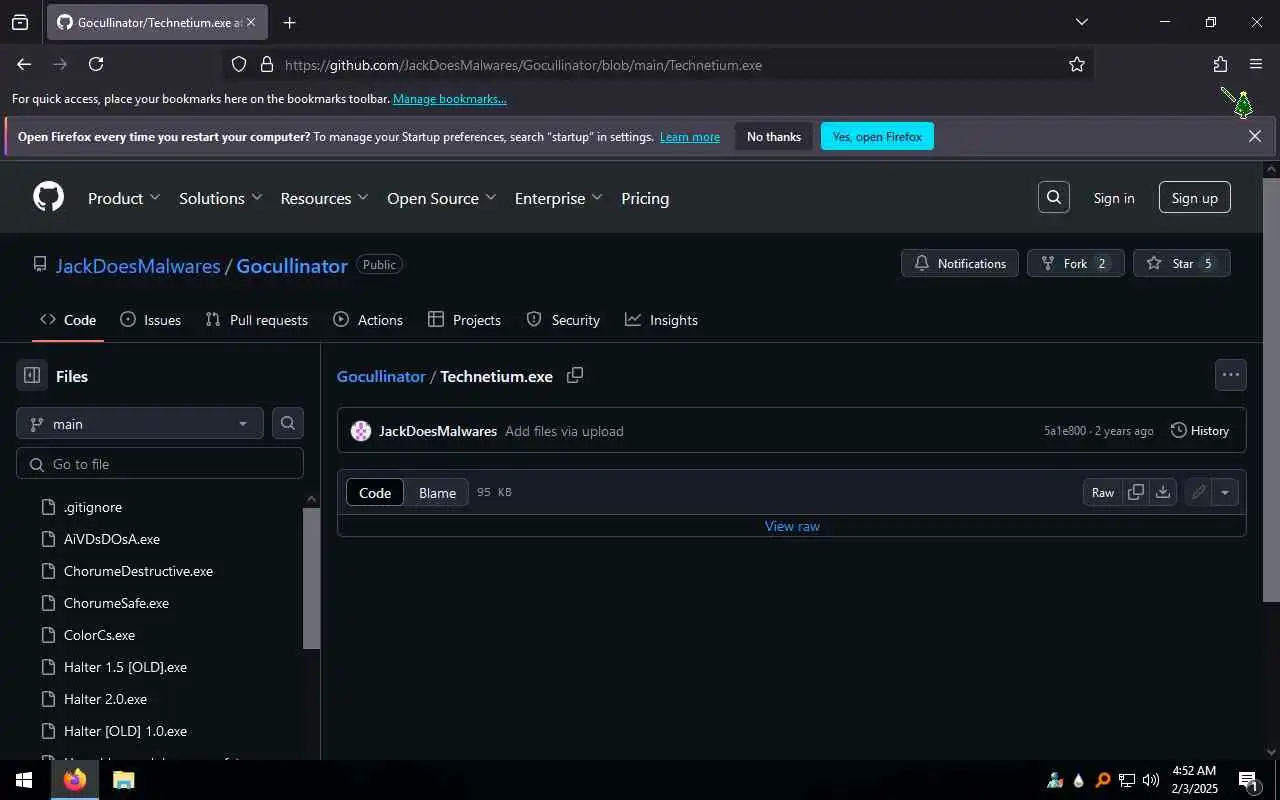Open Firefox extensions puzzle icon

pos(1220,64)
